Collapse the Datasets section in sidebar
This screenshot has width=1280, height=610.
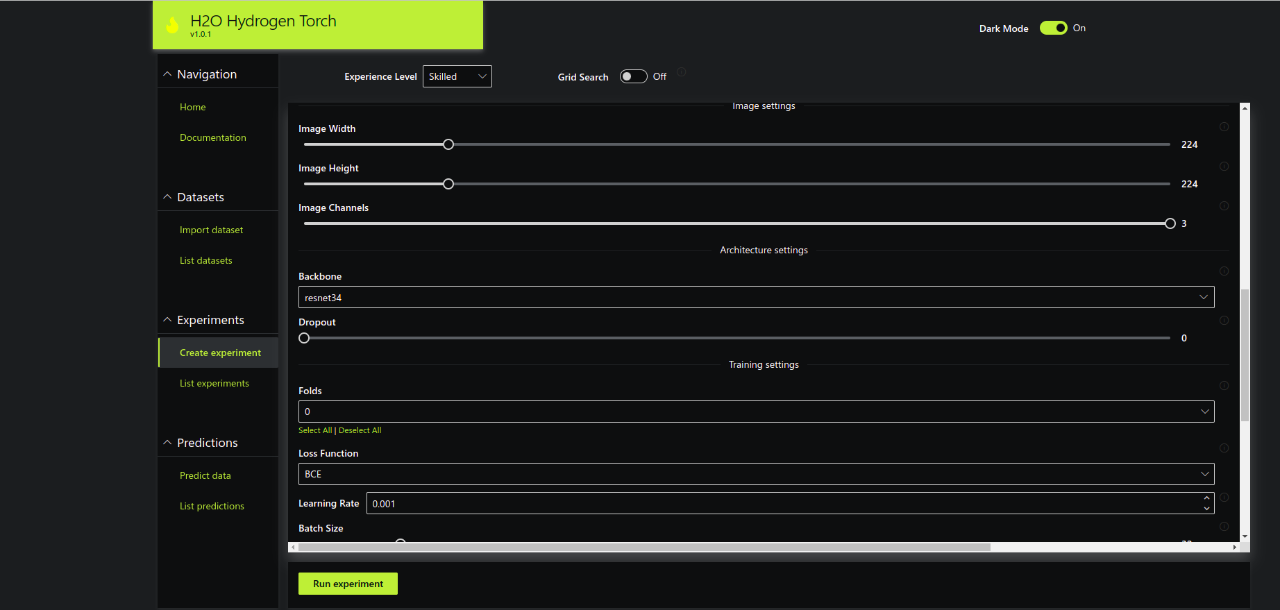[x=167, y=197]
